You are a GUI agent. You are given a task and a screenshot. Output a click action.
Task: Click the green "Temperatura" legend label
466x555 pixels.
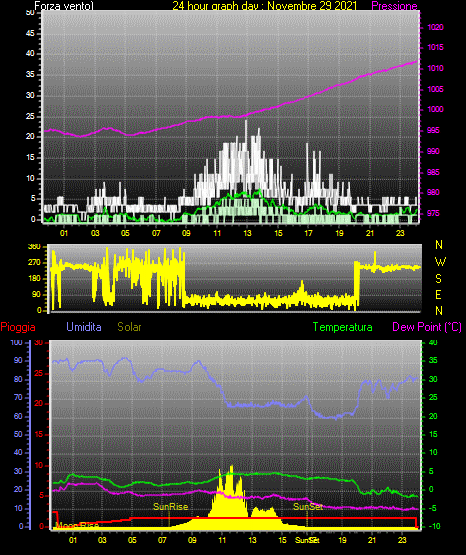pos(343,327)
